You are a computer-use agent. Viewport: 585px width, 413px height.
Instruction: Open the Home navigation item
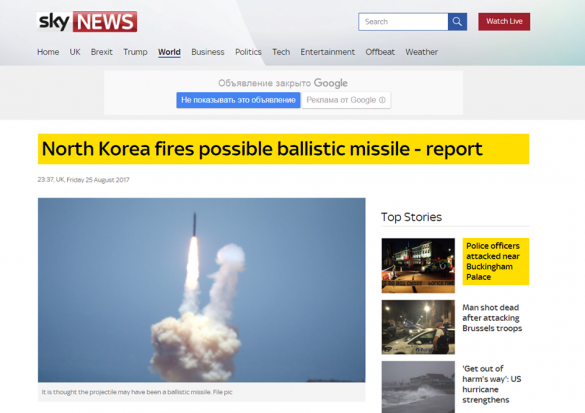pyautogui.click(x=48, y=52)
